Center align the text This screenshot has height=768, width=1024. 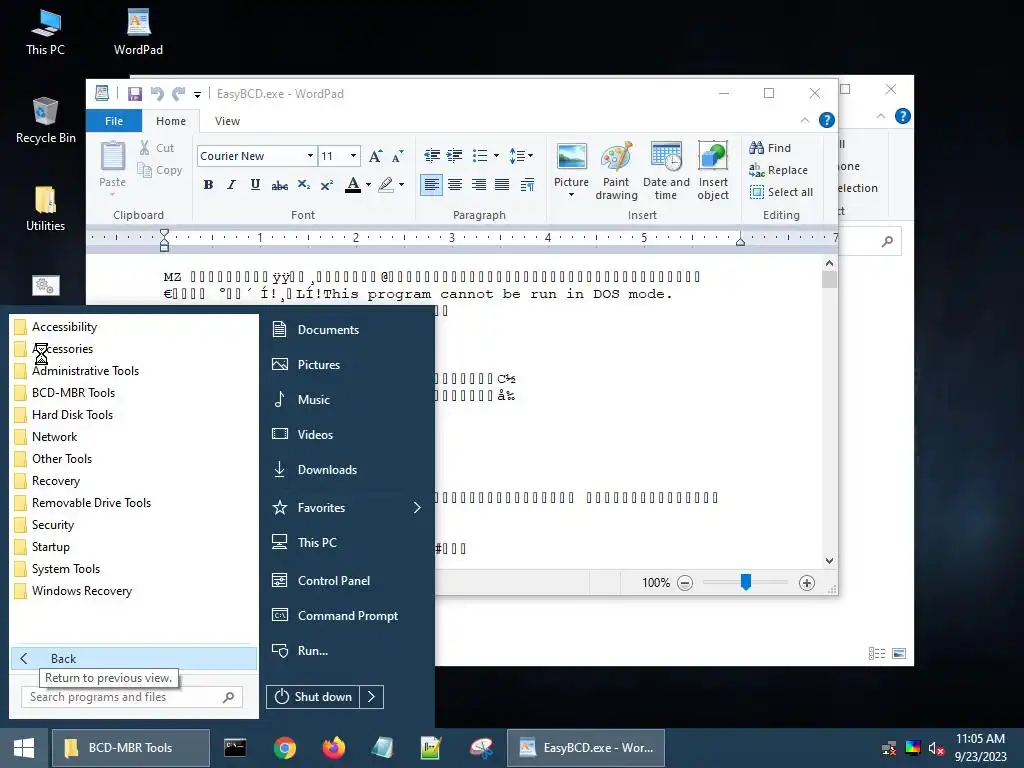[x=455, y=185]
